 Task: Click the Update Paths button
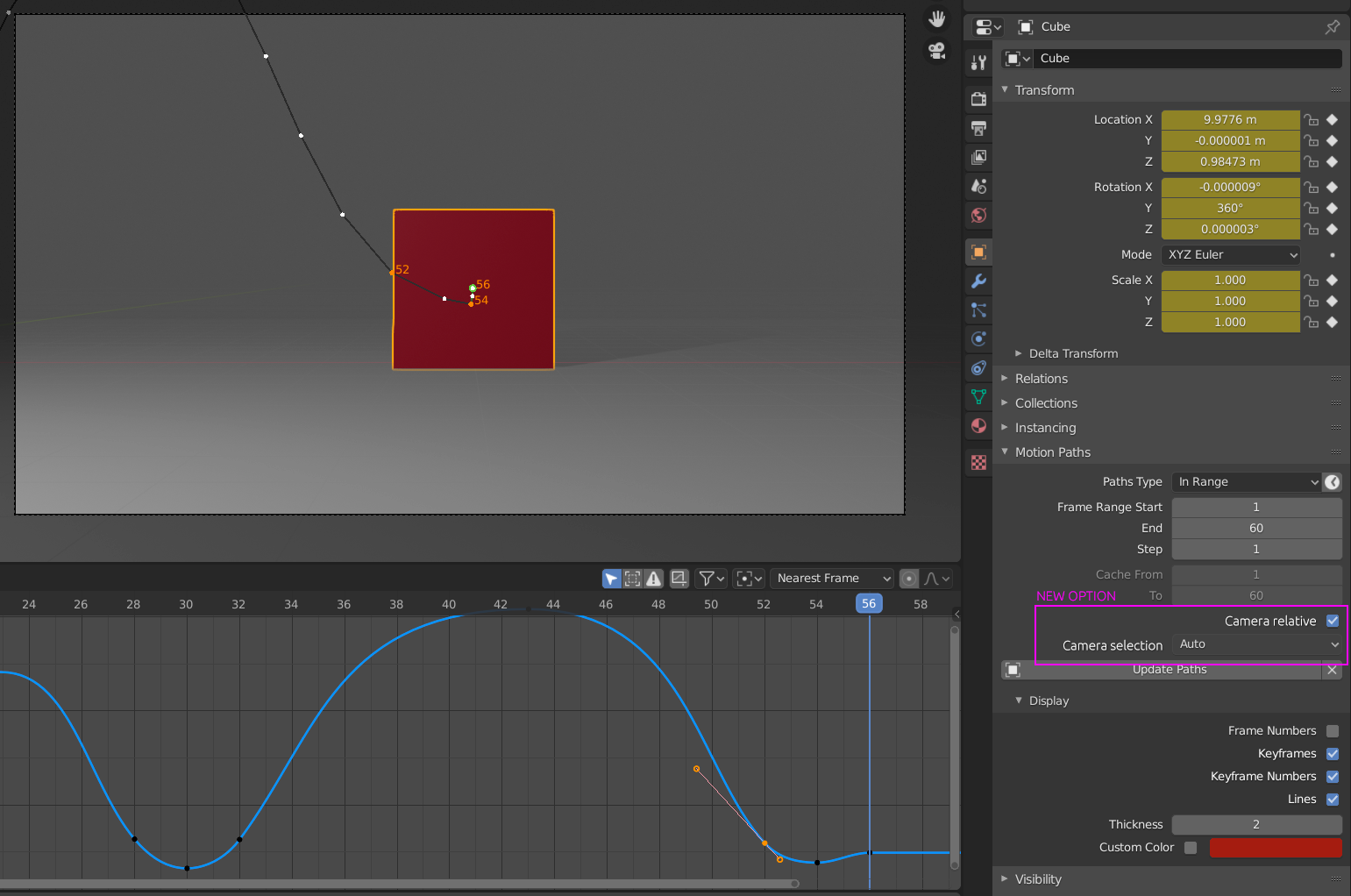coord(1161,670)
